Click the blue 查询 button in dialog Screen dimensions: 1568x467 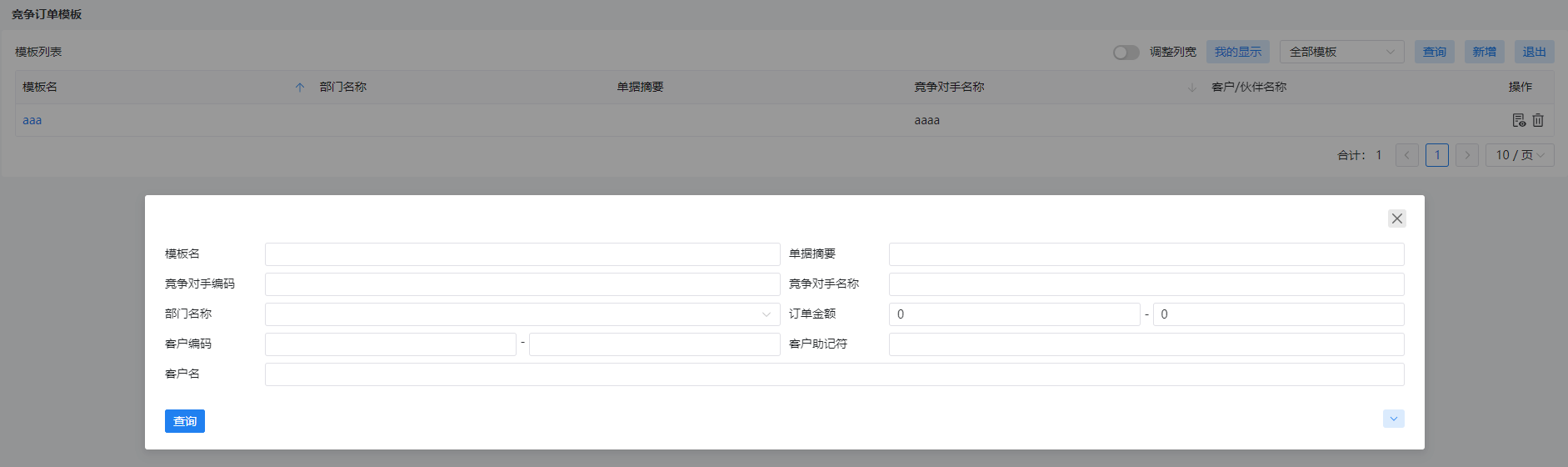click(185, 421)
